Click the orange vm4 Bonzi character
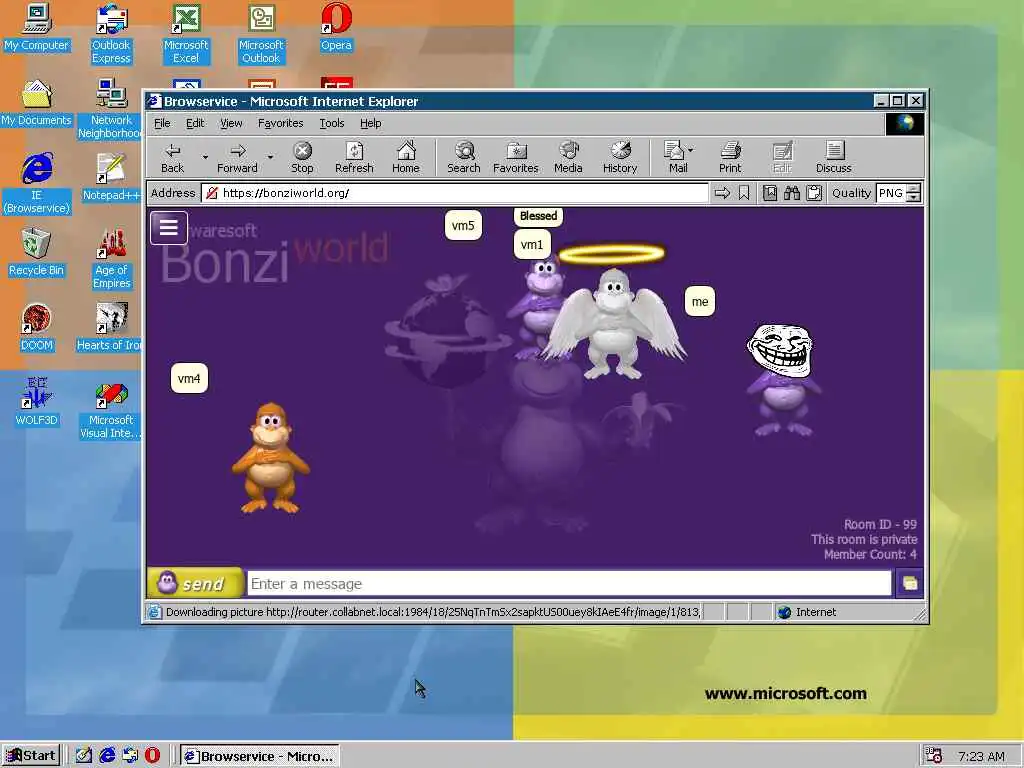Image resolution: width=1024 pixels, height=768 pixels. (x=270, y=458)
